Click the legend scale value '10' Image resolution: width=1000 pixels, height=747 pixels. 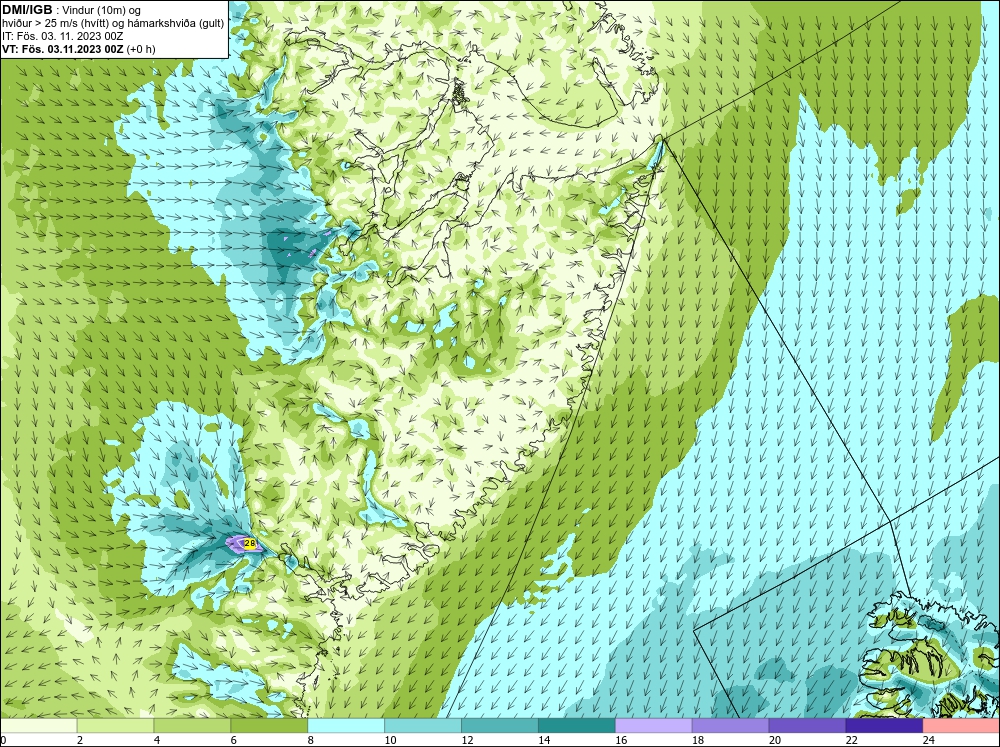point(390,740)
